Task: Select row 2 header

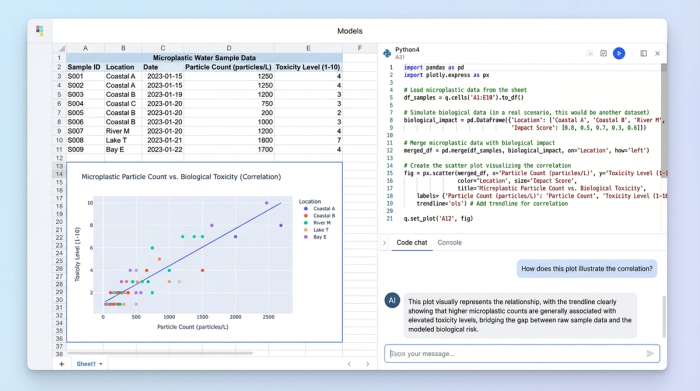Action: (x=59, y=67)
